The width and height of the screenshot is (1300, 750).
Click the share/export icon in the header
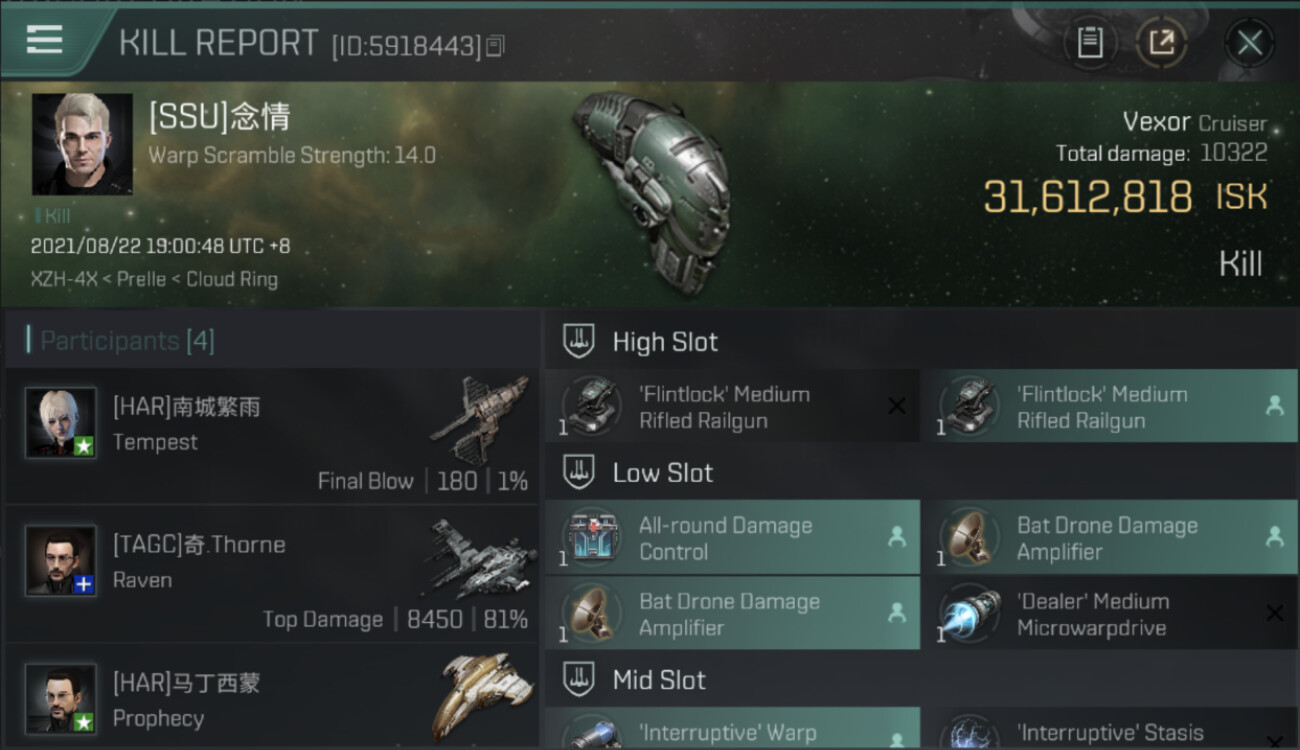pyautogui.click(x=1162, y=43)
